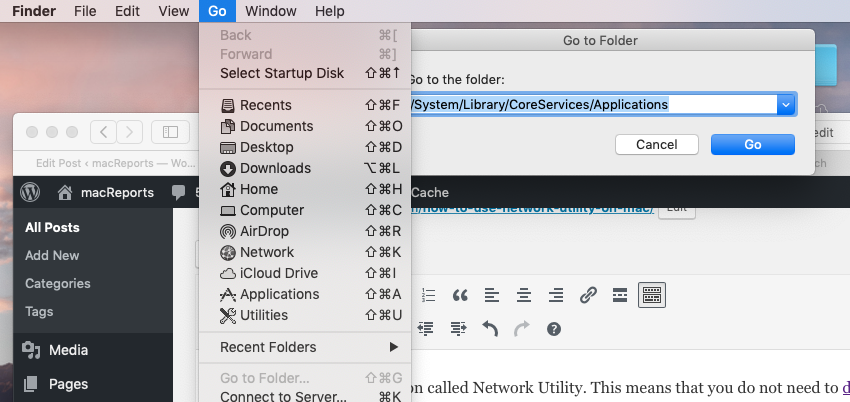The width and height of the screenshot is (850, 402).
Task: Open Tags in WordPress sidebar
Action: (39, 312)
